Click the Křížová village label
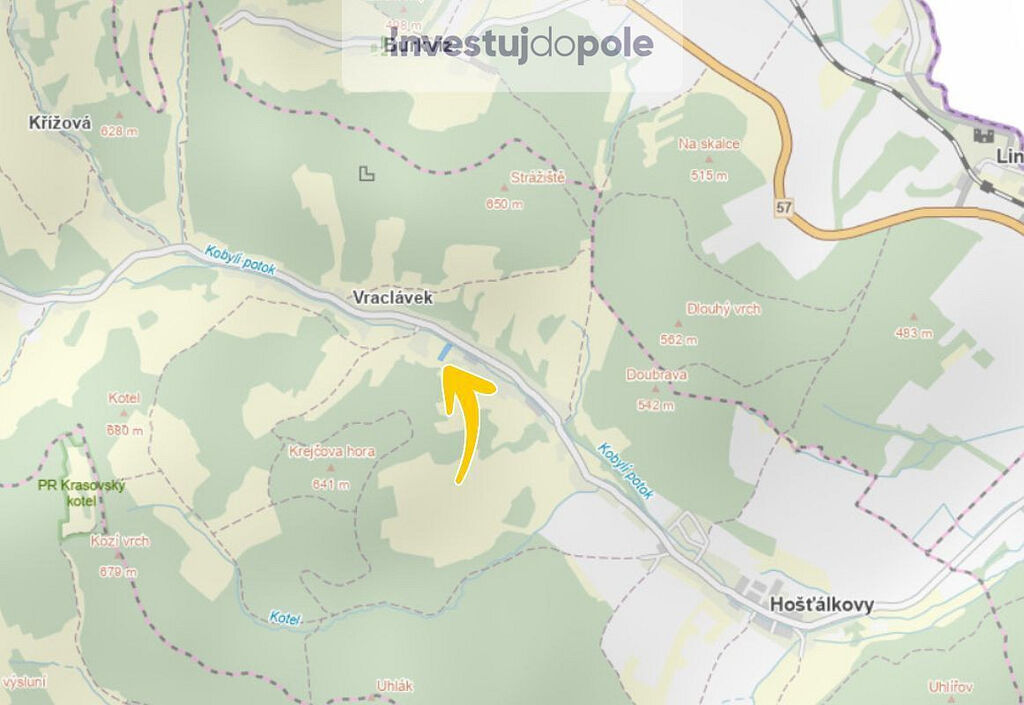The height and width of the screenshot is (705, 1024). [60, 123]
